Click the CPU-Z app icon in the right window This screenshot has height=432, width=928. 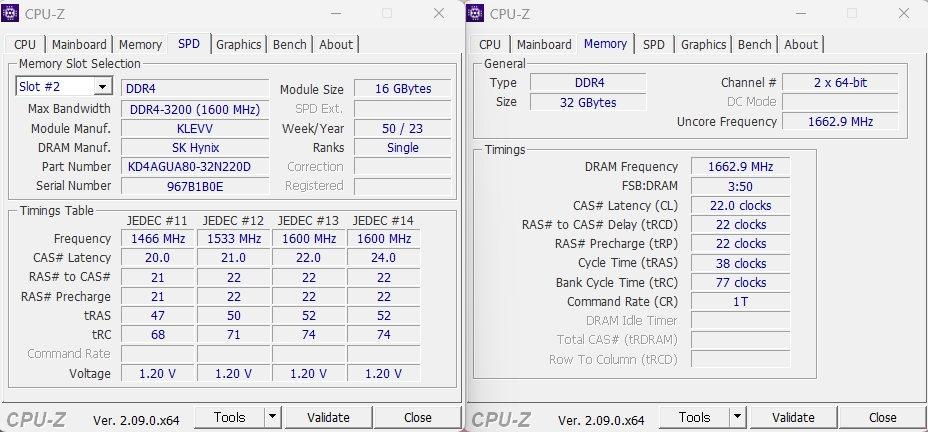click(475, 13)
